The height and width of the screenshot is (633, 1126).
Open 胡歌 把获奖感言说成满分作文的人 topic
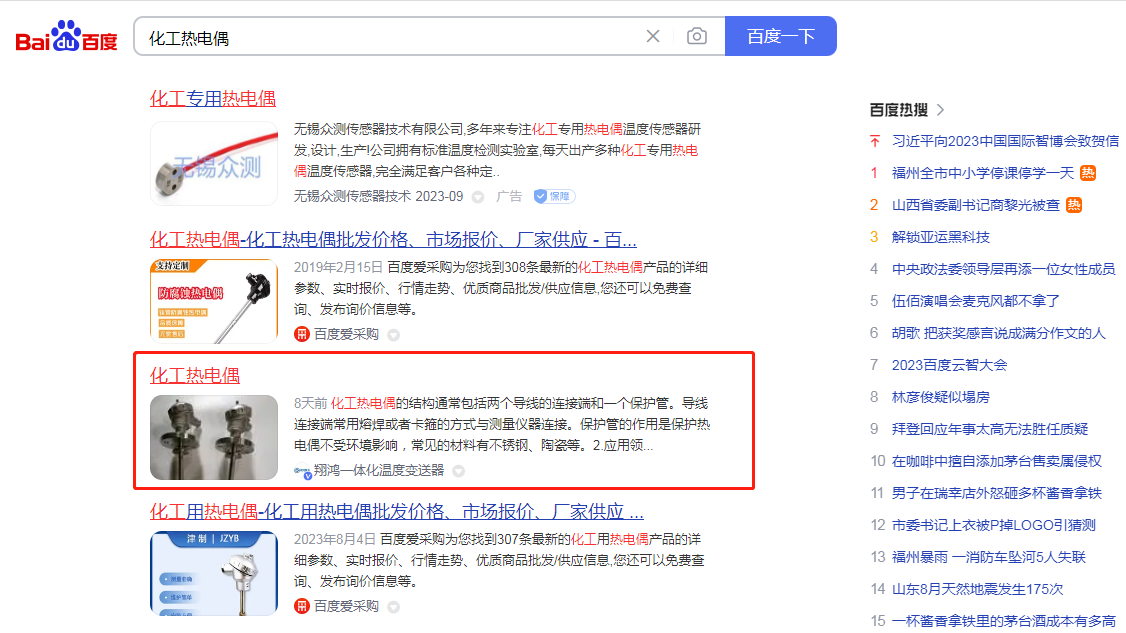(x=999, y=333)
